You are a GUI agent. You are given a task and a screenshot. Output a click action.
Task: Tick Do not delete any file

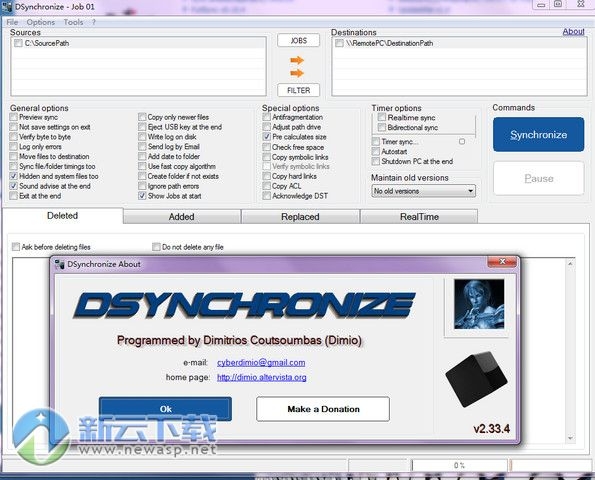(156, 247)
